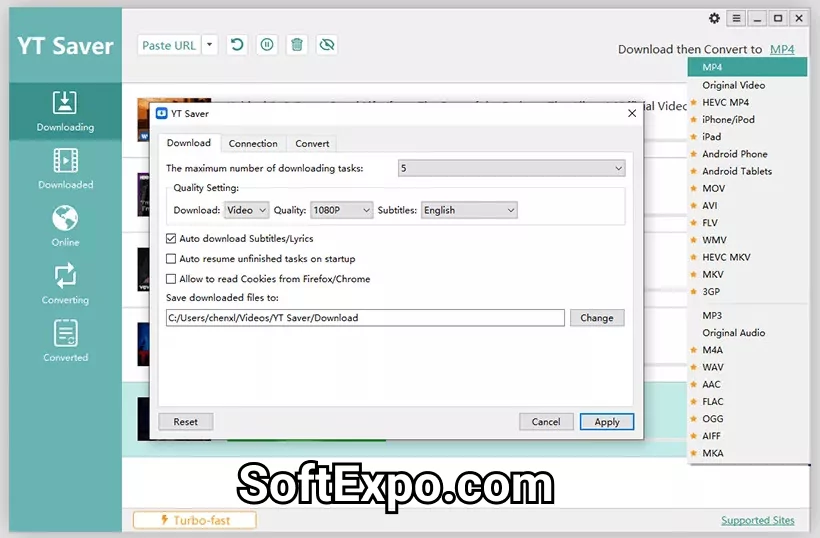Select WMV format

click(747, 240)
